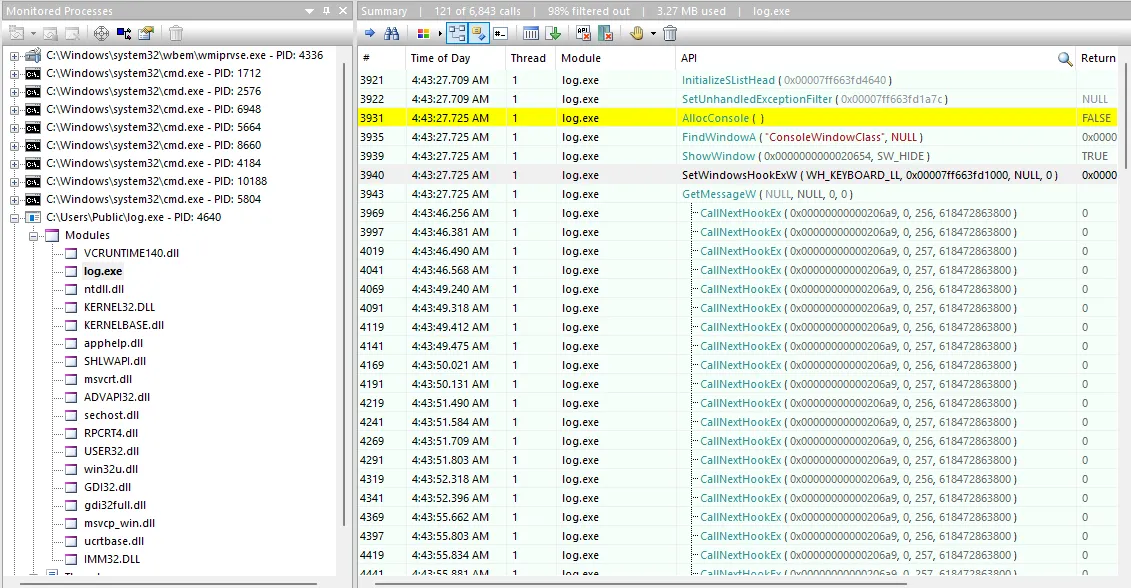1131x588 pixels.
Task: Click the blue process tree arrows icon
Action: 124,33
